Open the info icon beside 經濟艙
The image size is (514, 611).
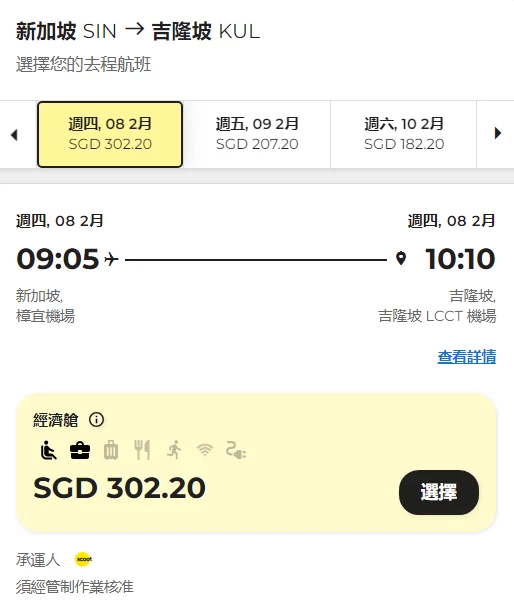(x=96, y=420)
